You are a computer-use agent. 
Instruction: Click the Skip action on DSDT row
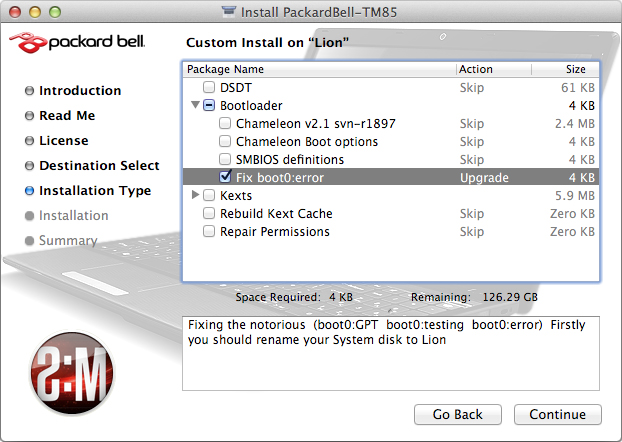(x=472, y=87)
